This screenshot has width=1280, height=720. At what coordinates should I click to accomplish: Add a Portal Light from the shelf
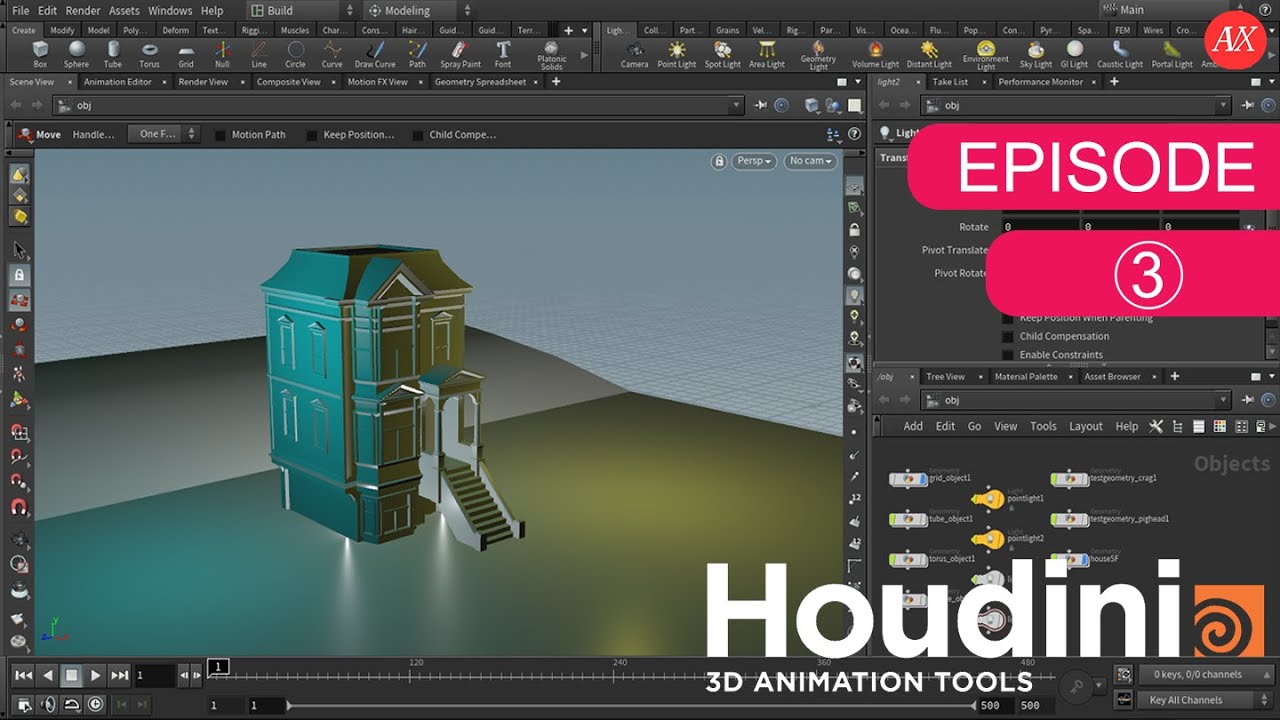point(1172,54)
